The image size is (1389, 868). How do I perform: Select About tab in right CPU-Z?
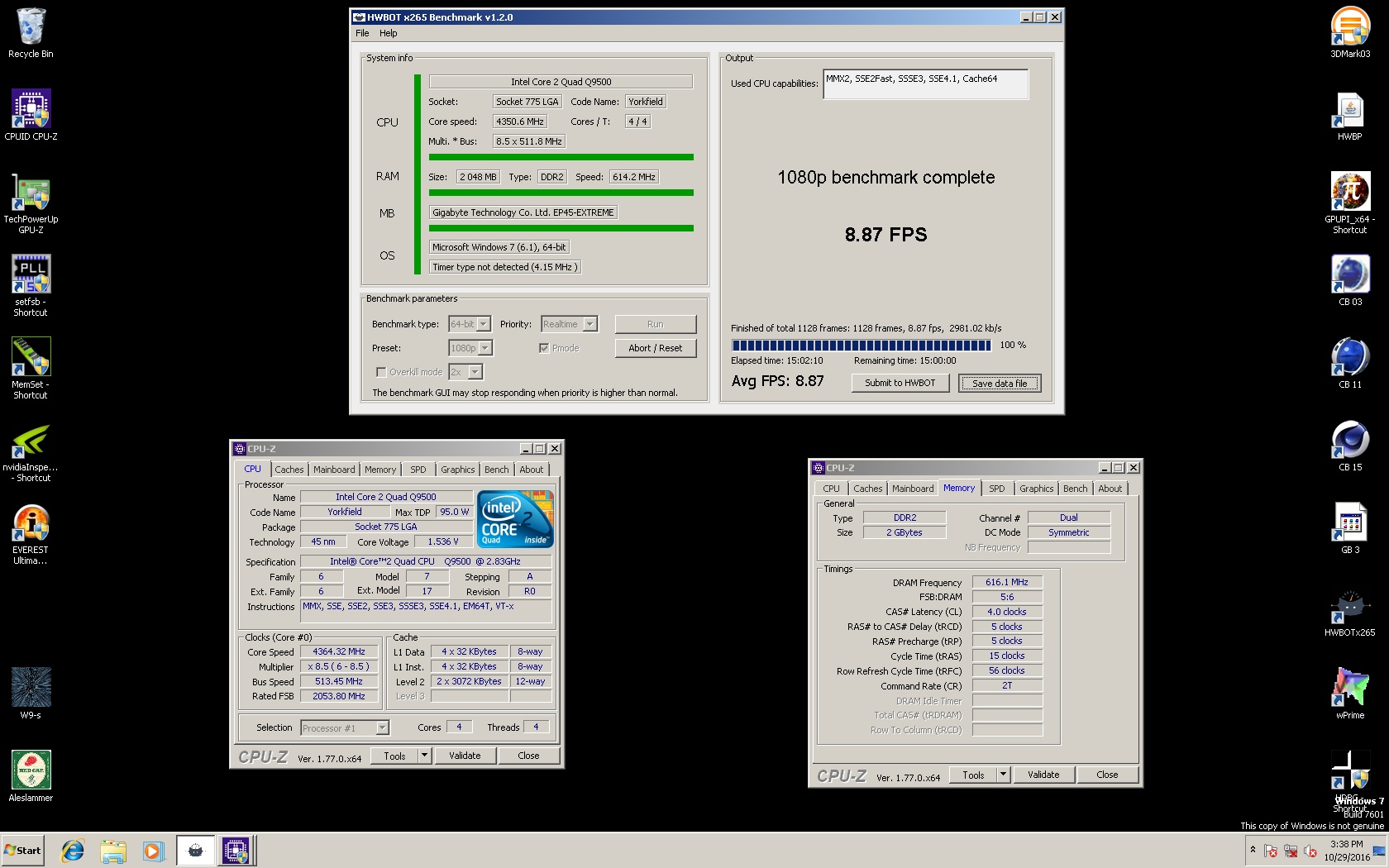pos(1110,489)
